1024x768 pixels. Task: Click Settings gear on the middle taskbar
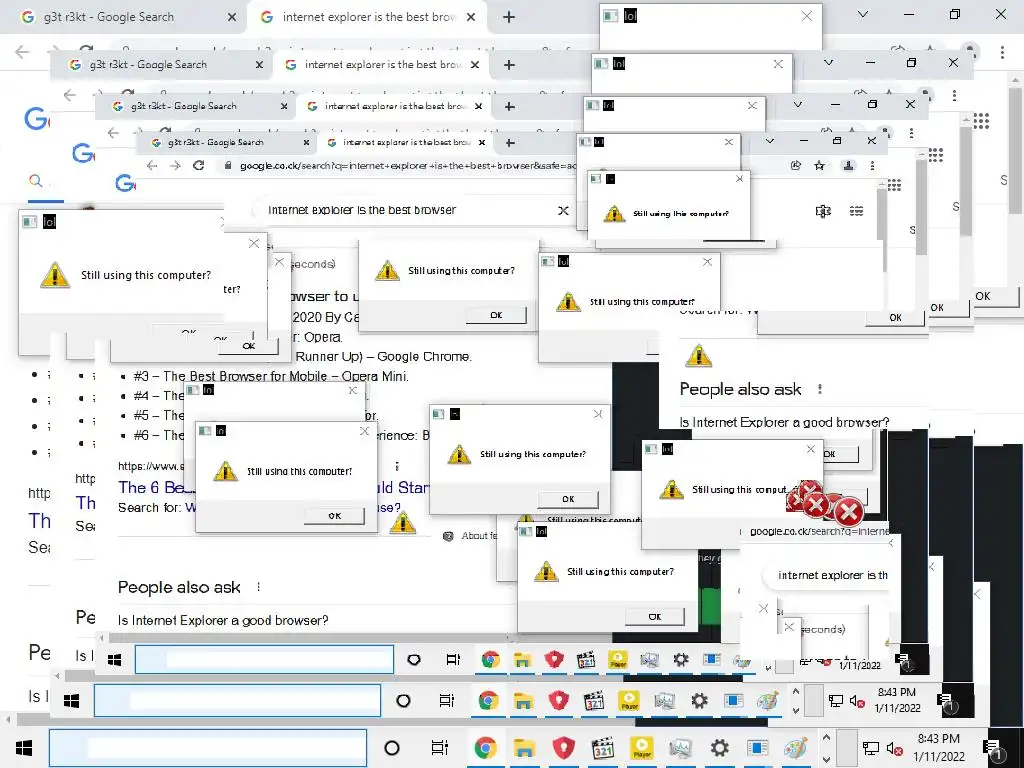coord(699,701)
